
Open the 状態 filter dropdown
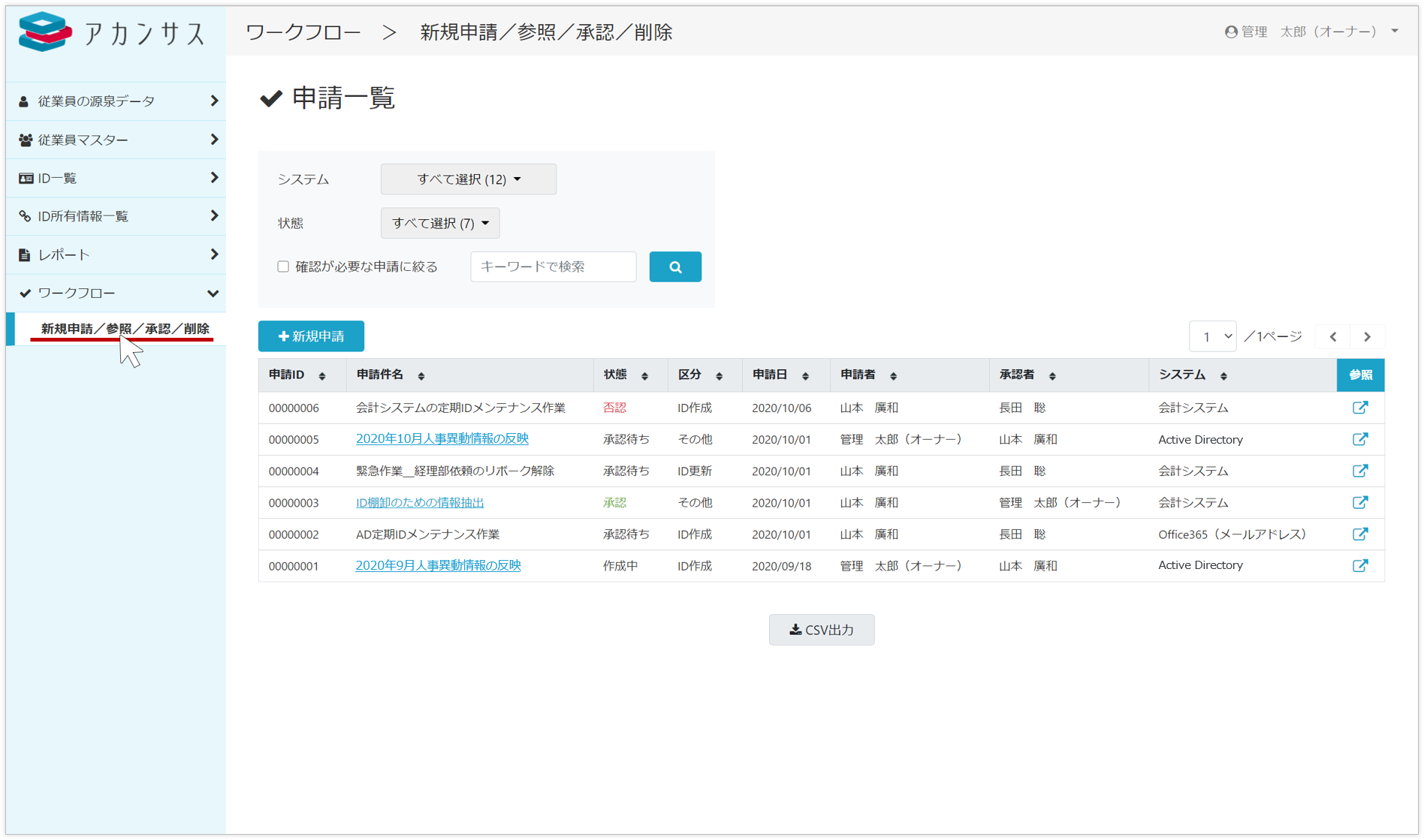click(439, 223)
